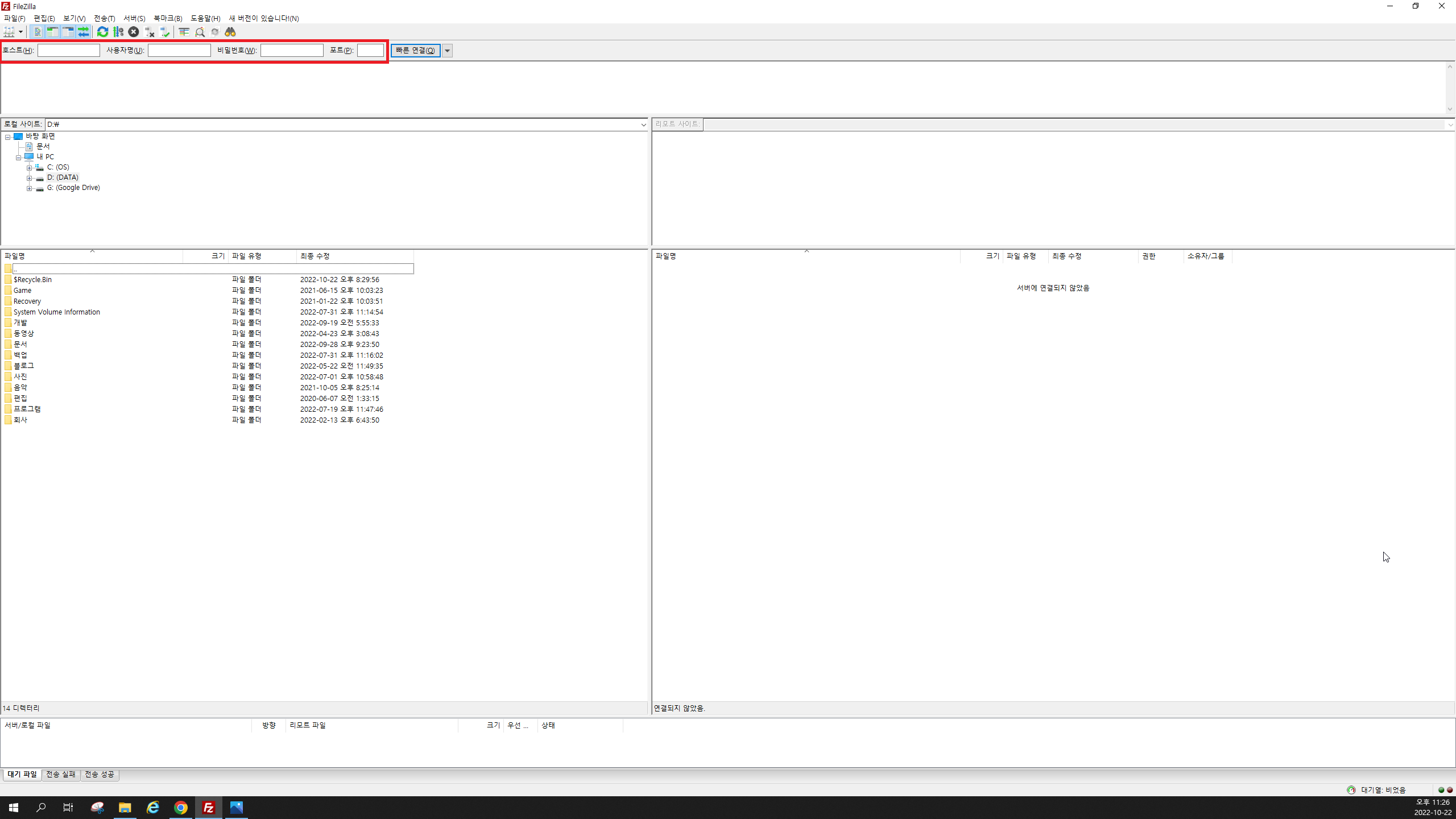Expand the C: (OS) drive node
Viewport: 1456px width, 819px height.
pos(29,167)
